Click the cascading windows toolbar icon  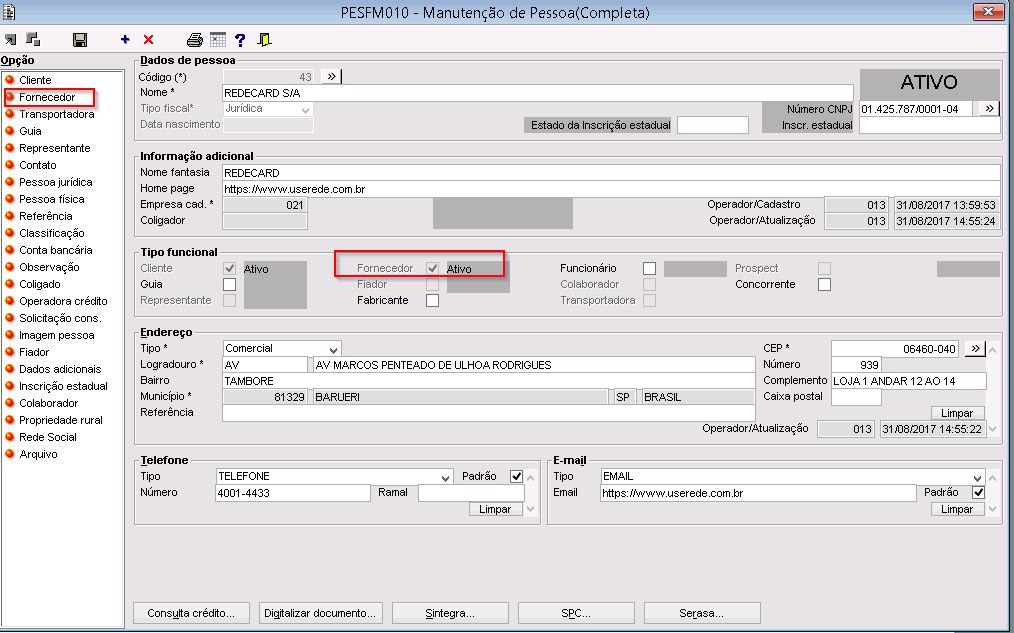(x=33, y=39)
